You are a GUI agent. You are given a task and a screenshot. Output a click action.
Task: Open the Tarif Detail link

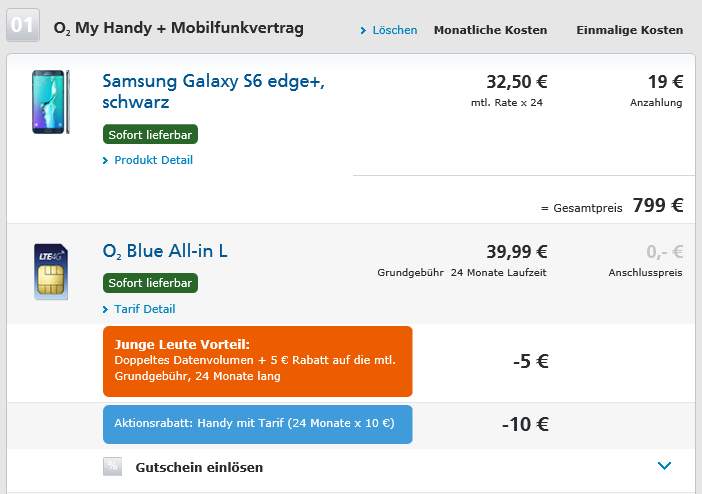(x=145, y=309)
